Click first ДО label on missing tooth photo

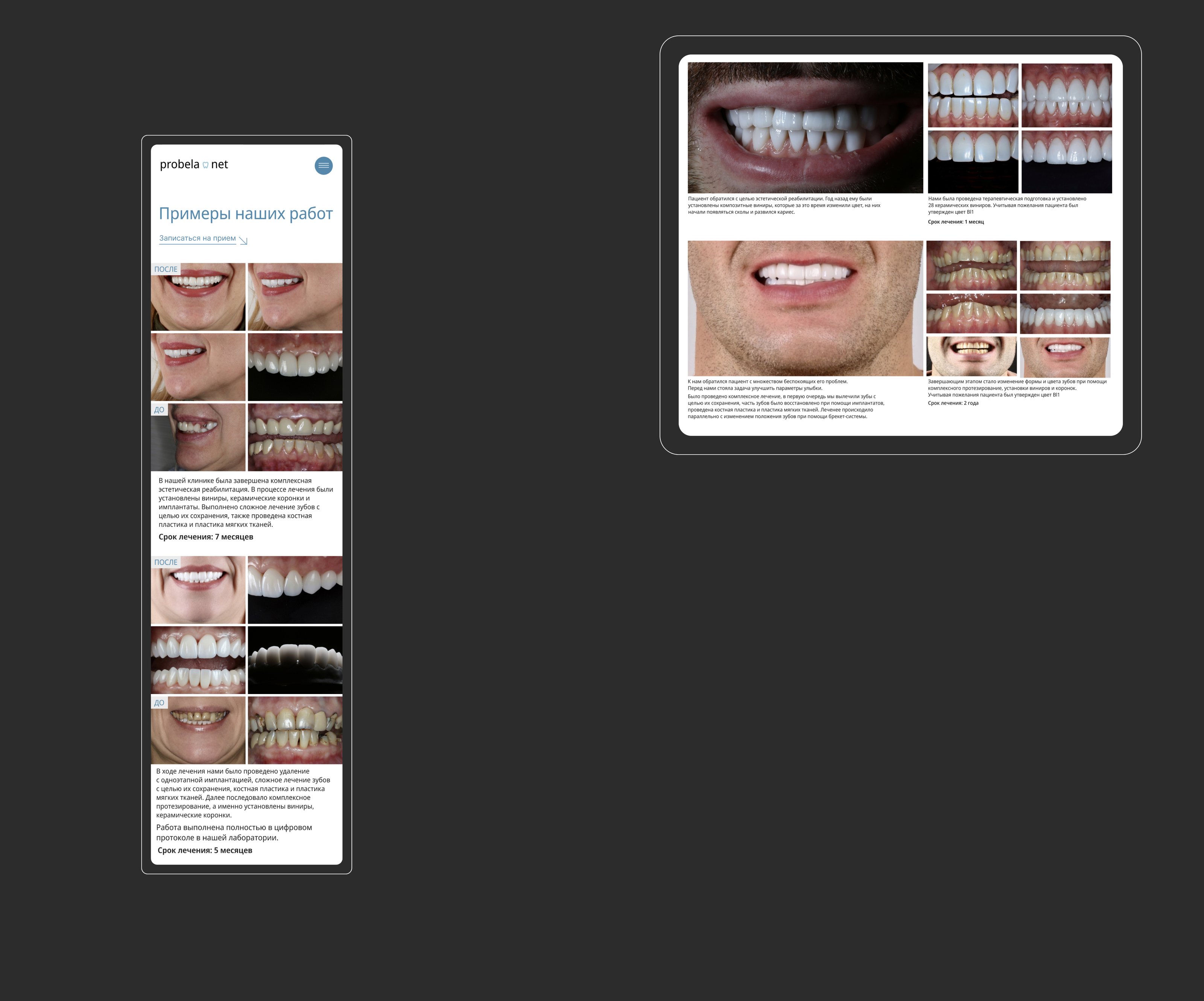pos(160,410)
